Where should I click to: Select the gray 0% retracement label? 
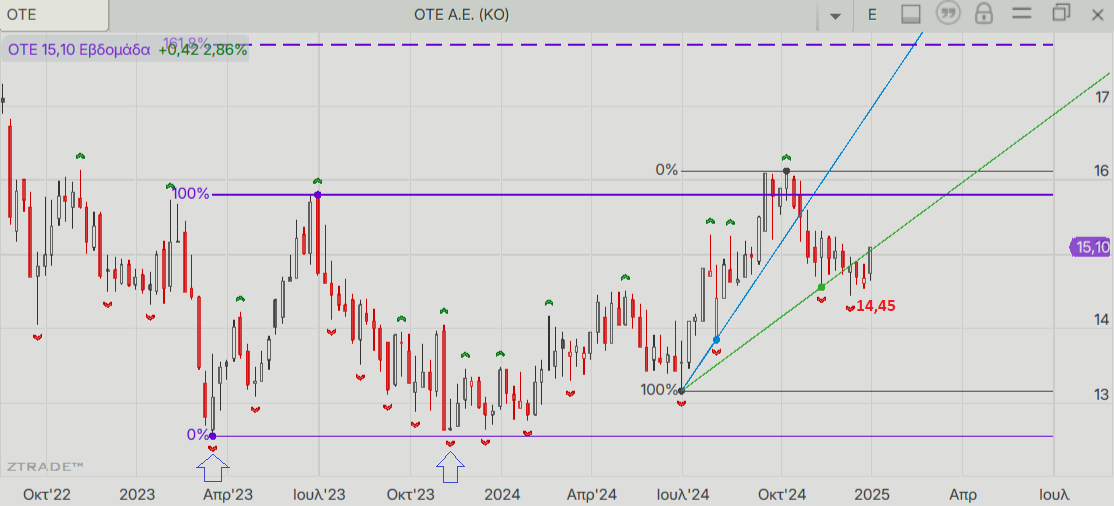click(x=667, y=170)
